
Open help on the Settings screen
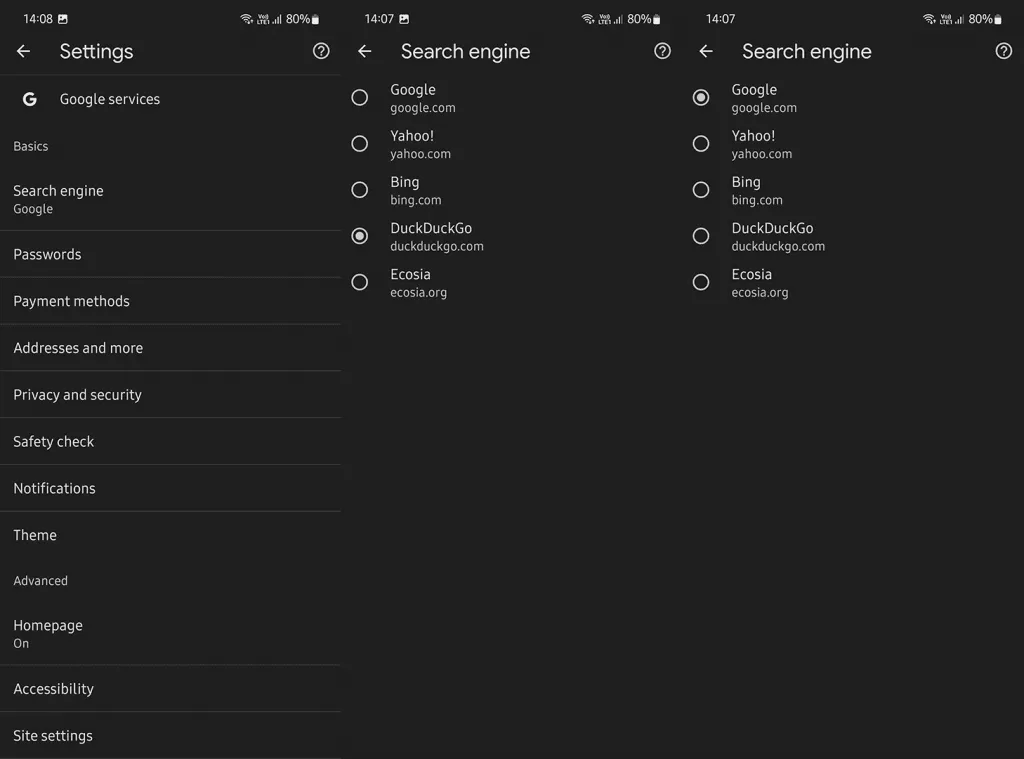click(x=321, y=51)
